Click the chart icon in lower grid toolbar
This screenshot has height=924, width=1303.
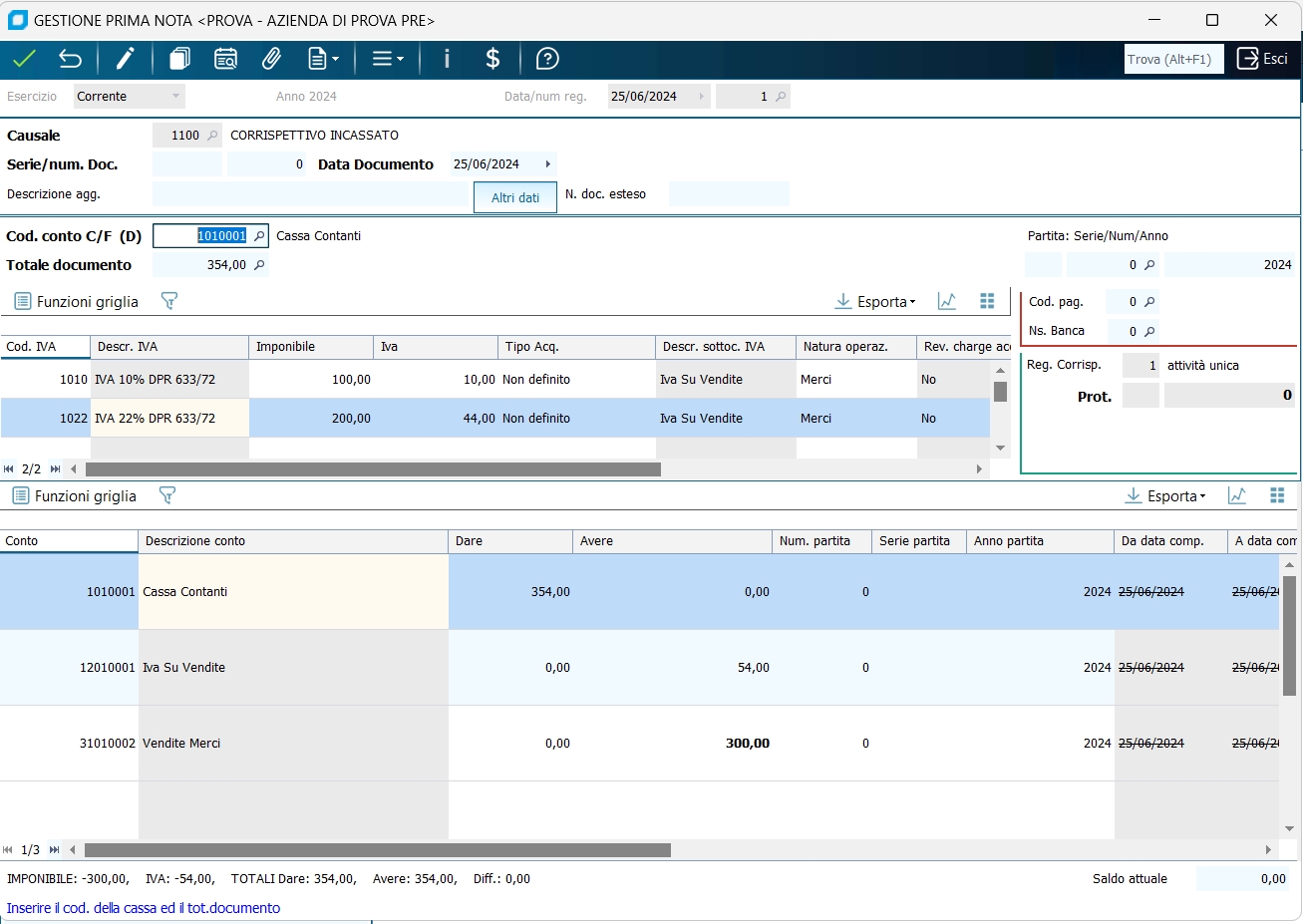click(x=1237, y=495)
